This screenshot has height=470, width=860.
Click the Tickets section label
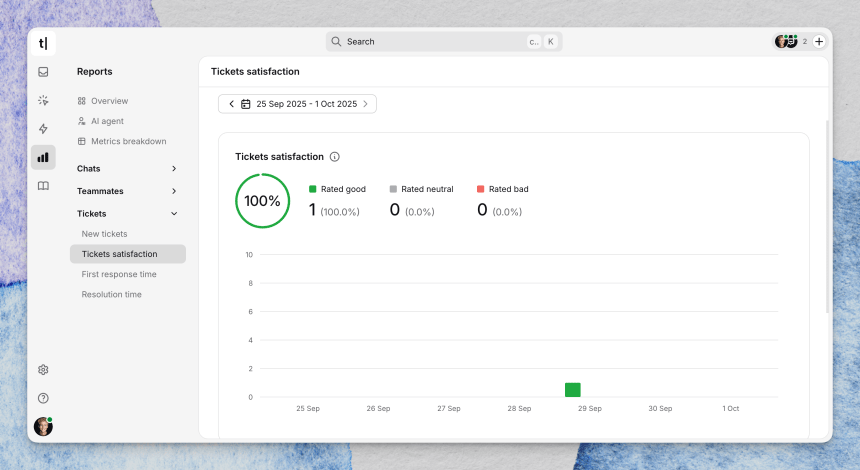click(x=92, y=213)
